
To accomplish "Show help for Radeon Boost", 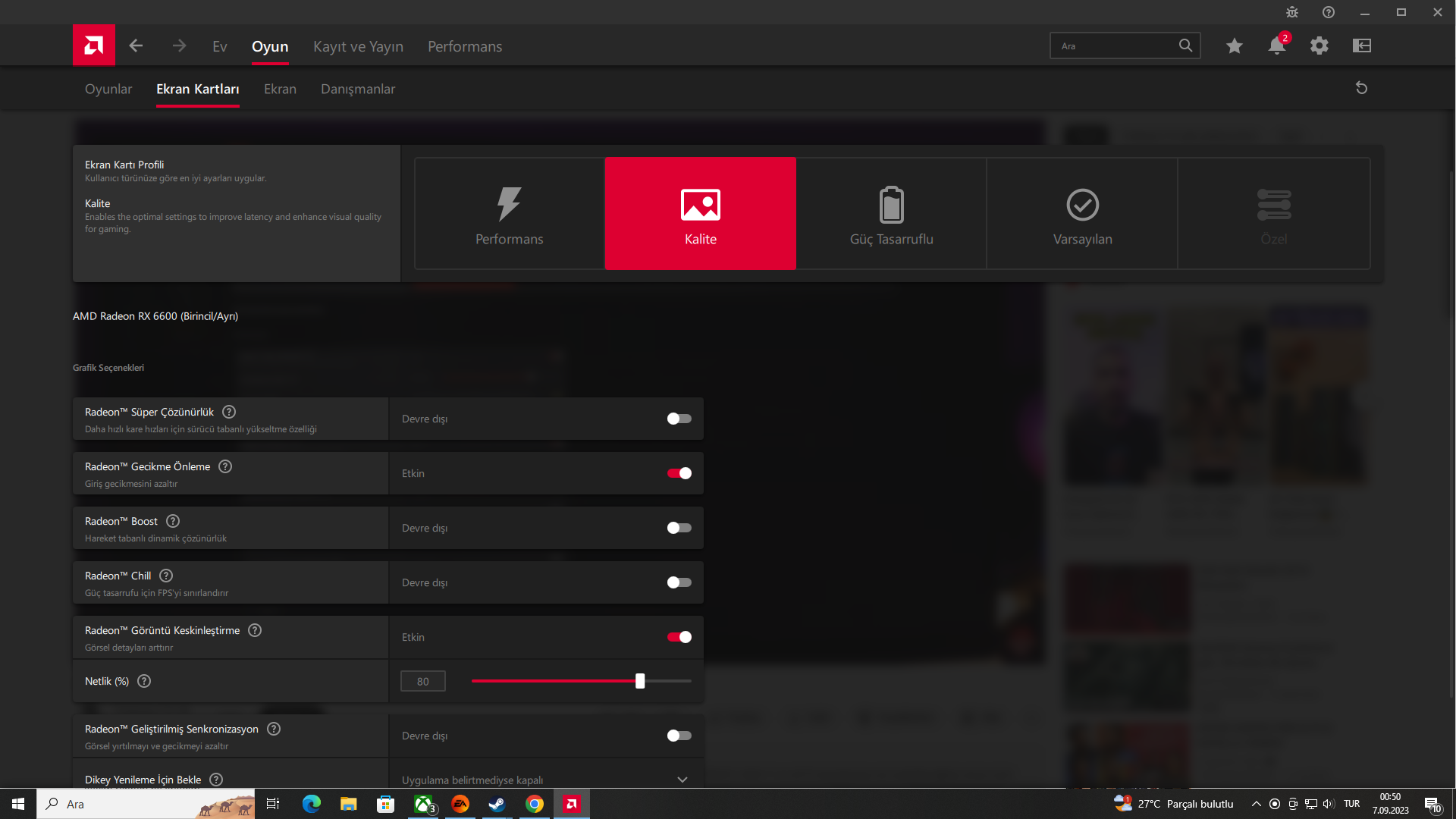I will pos(173,521).
